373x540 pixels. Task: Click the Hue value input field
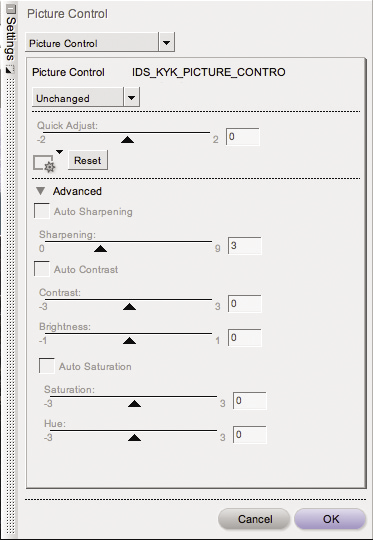point(250,435)
